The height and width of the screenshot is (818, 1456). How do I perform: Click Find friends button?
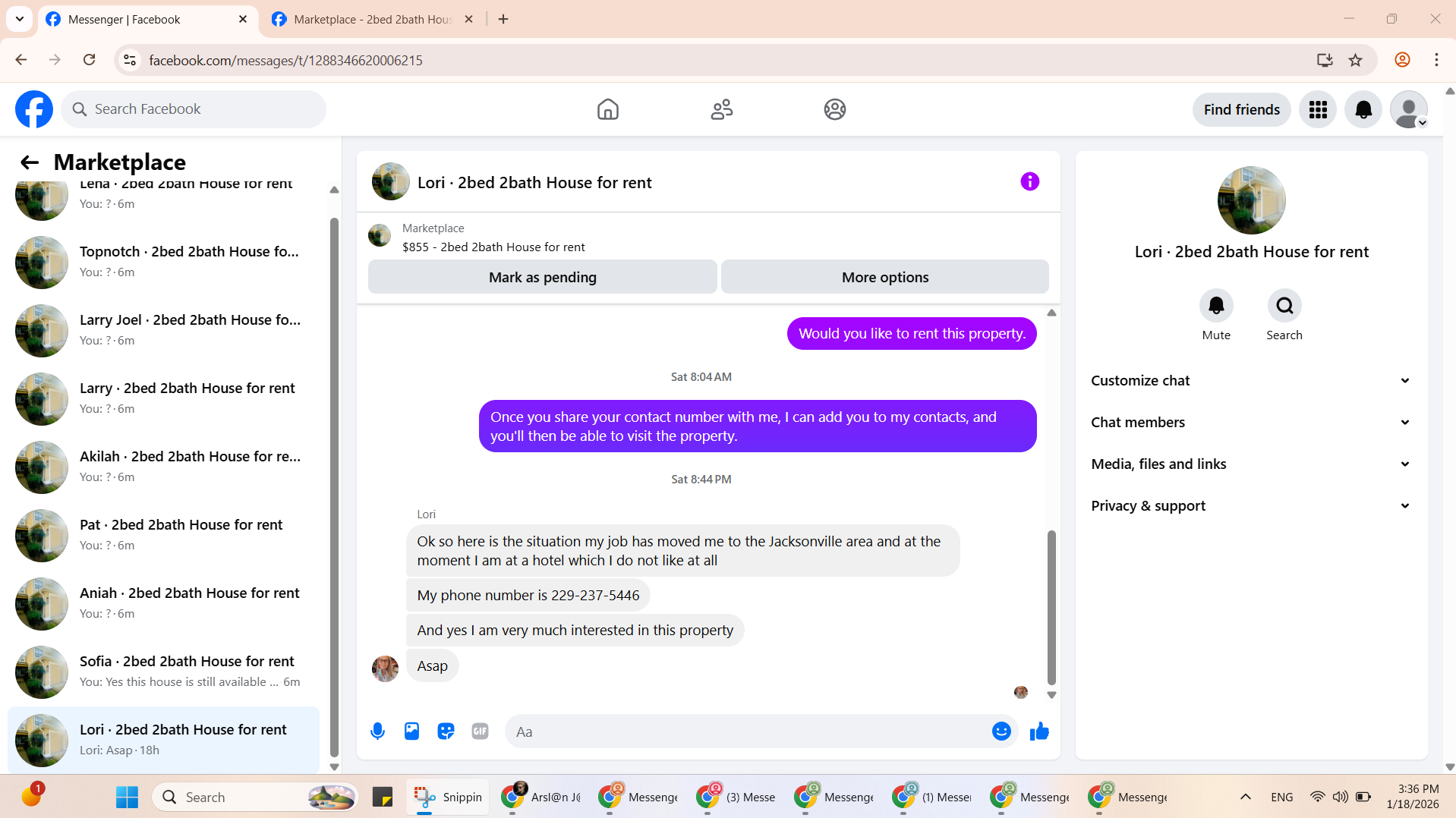1241,110
